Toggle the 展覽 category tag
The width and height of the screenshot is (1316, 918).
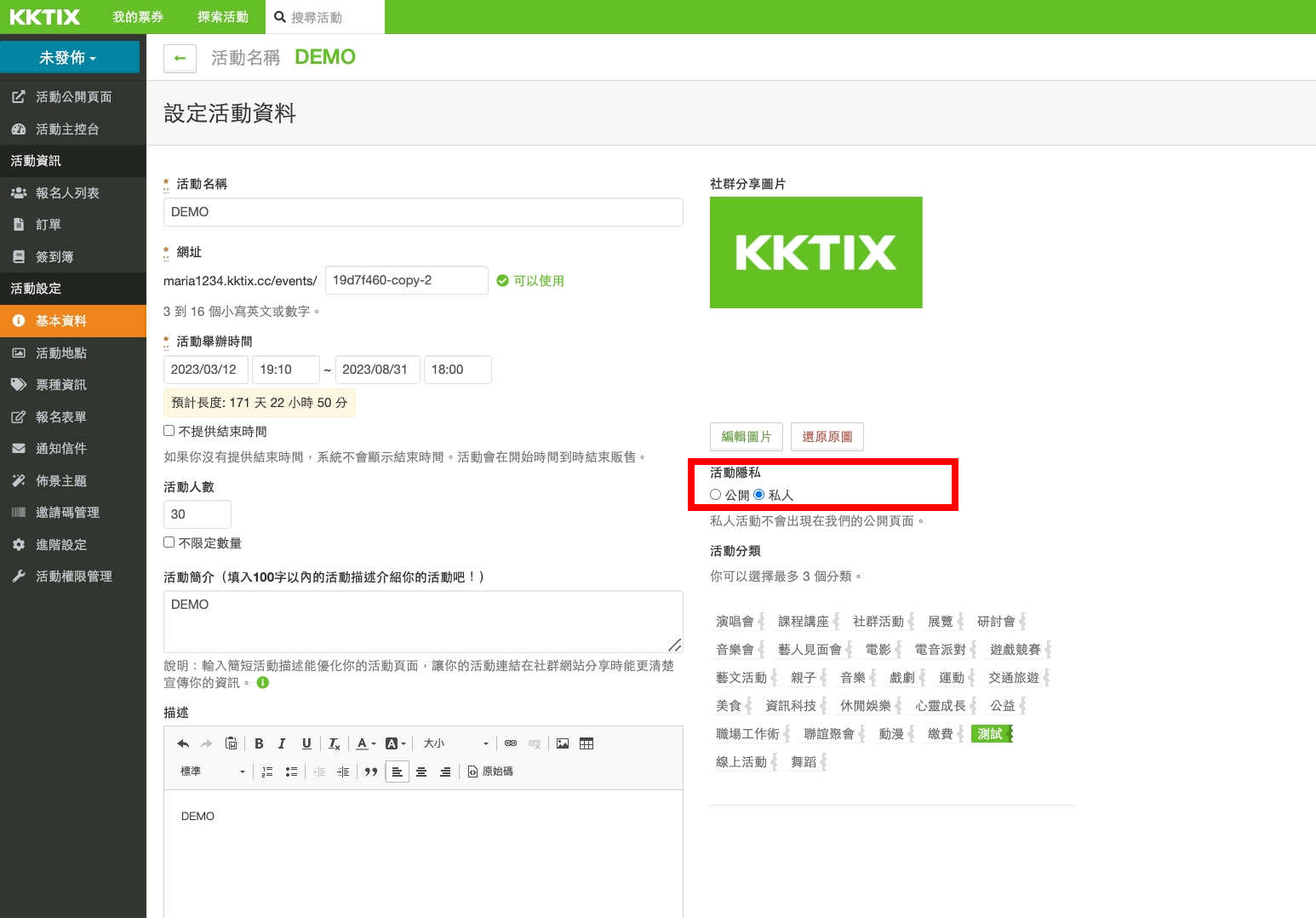pos(944,622)
